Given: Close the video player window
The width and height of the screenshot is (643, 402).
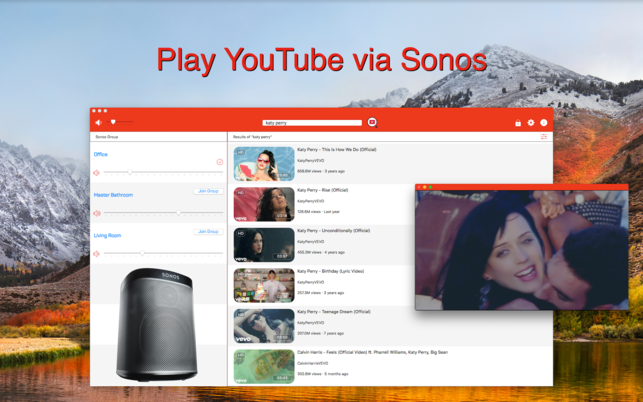Looking at the screenshot, I should (x=419, y=187).
